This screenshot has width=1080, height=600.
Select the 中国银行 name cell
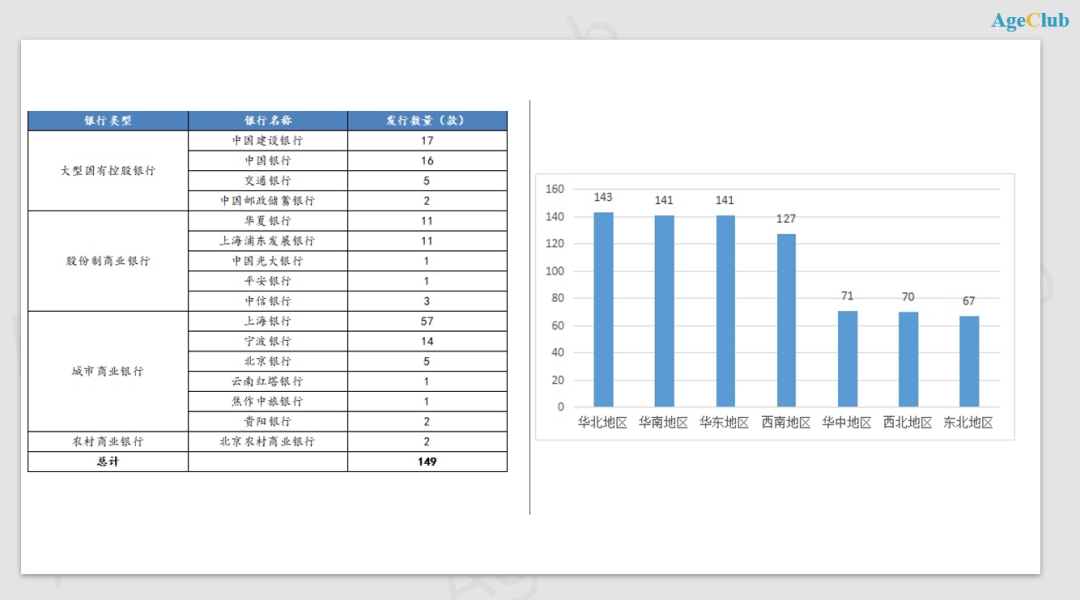(268, 161)
